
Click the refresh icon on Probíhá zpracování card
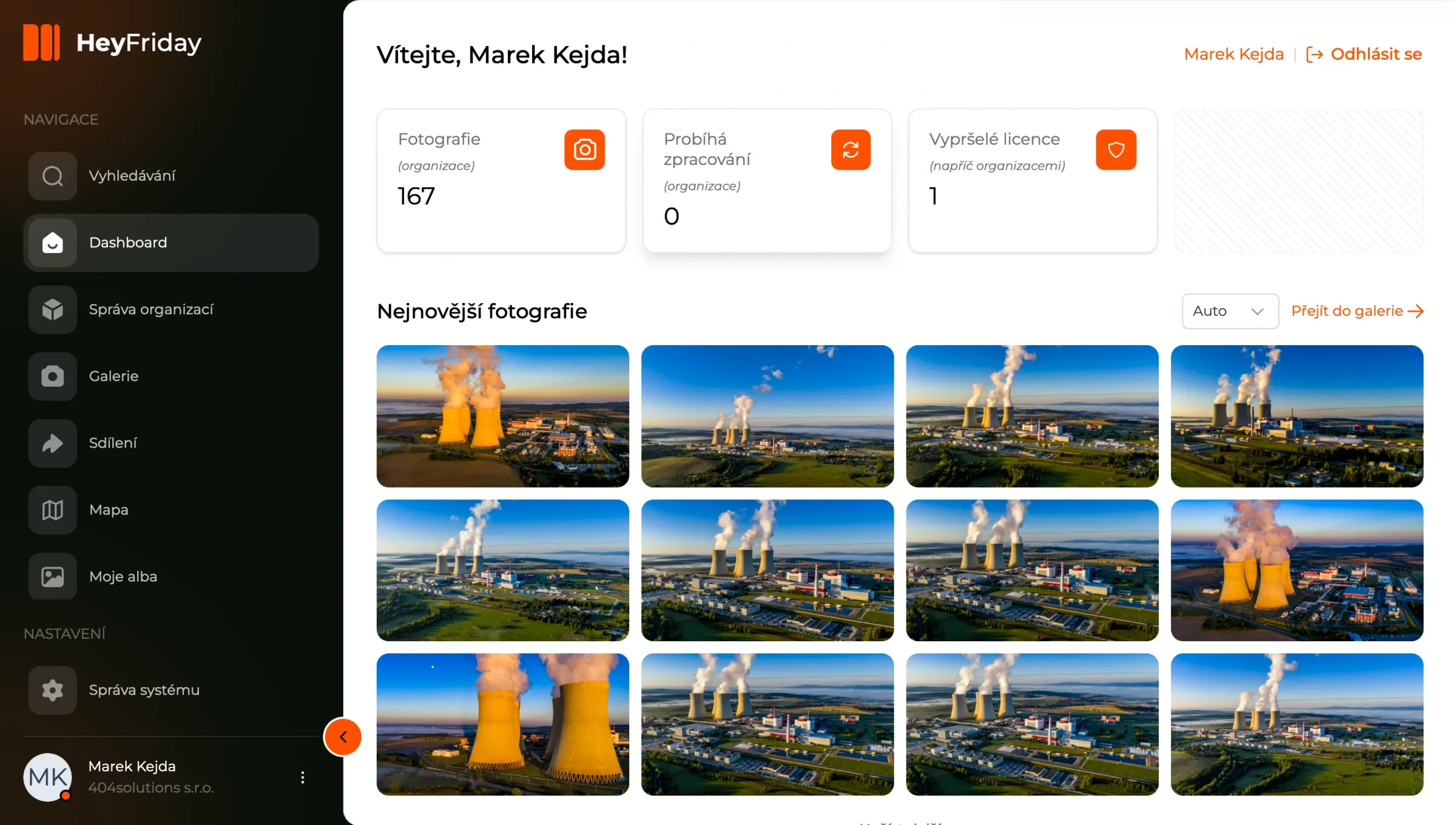point(851,150)
